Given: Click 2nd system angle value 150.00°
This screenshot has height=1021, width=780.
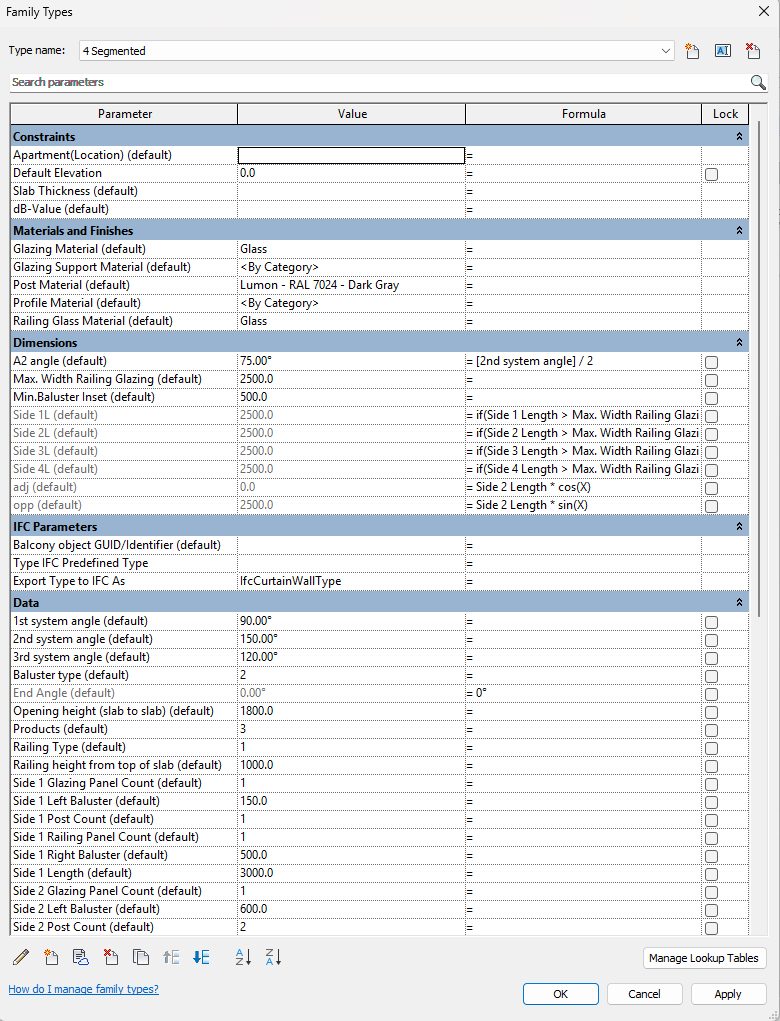Looking at the screenshot, I should coord(352,639).
